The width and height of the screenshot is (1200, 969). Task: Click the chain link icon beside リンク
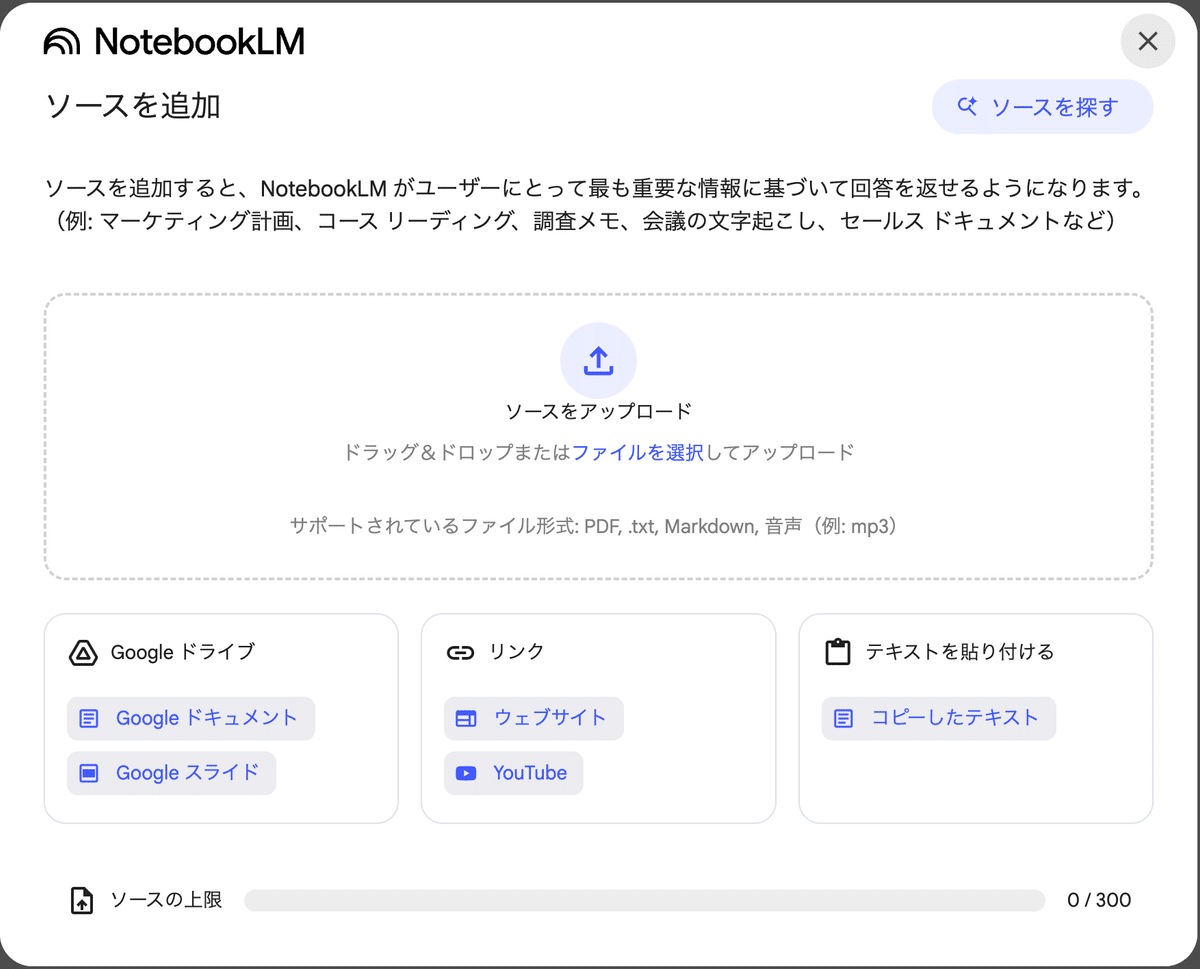tap(460, 653)
